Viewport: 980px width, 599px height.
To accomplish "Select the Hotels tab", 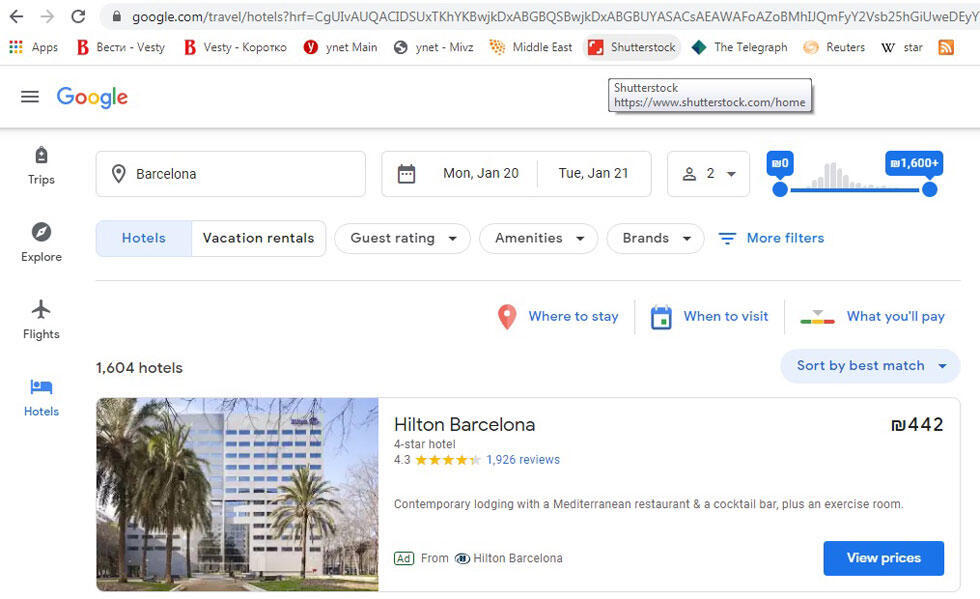I will pos(143,238).
